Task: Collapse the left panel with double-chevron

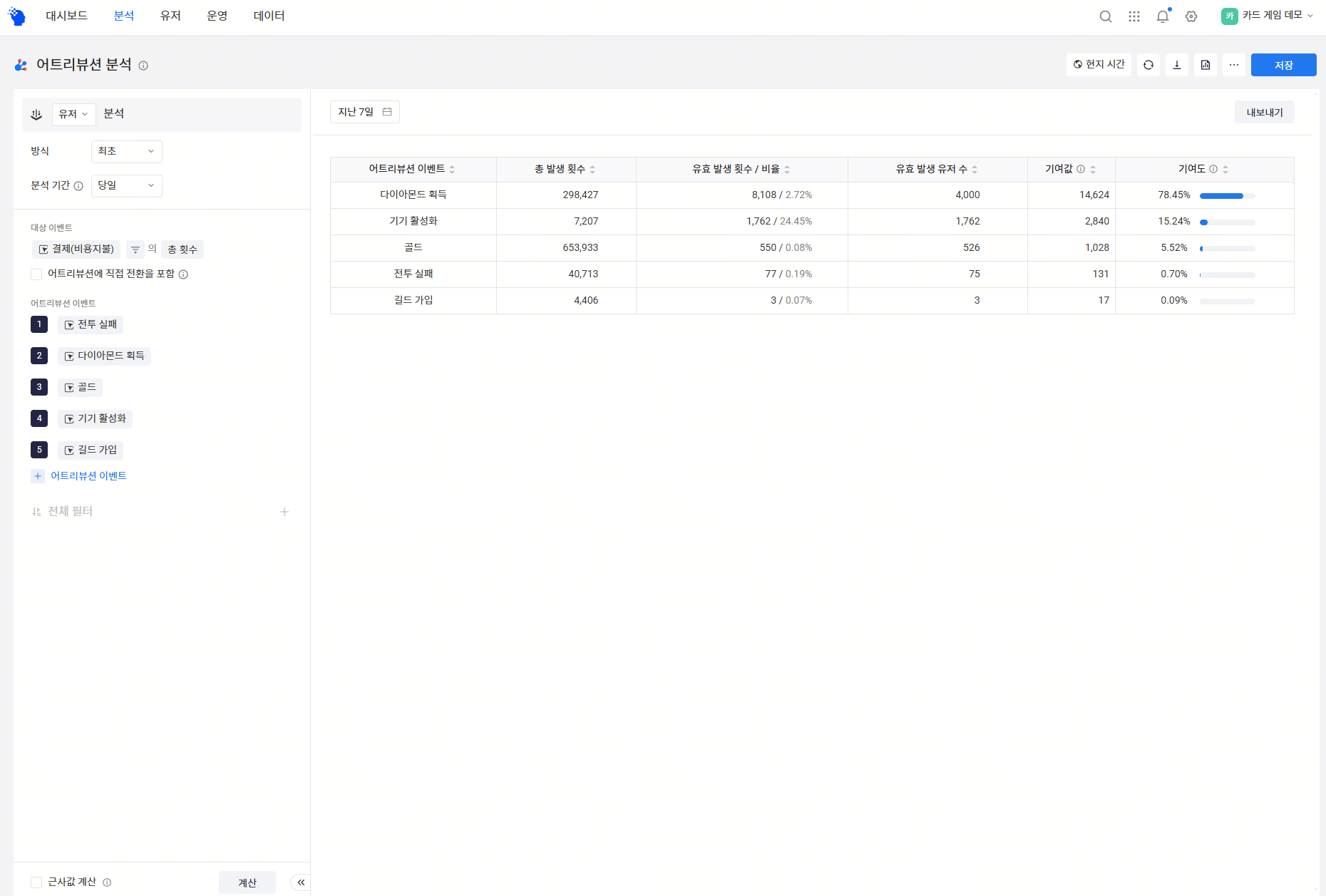Action: [301, 882]
